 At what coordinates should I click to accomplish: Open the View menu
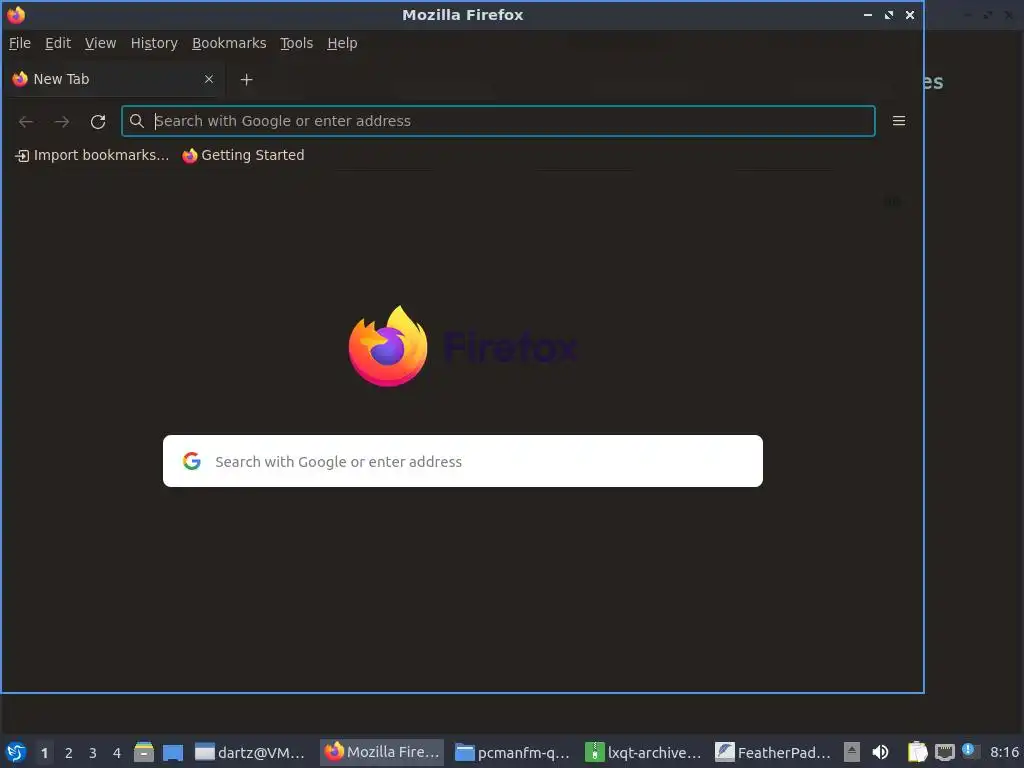coord(101,43)
